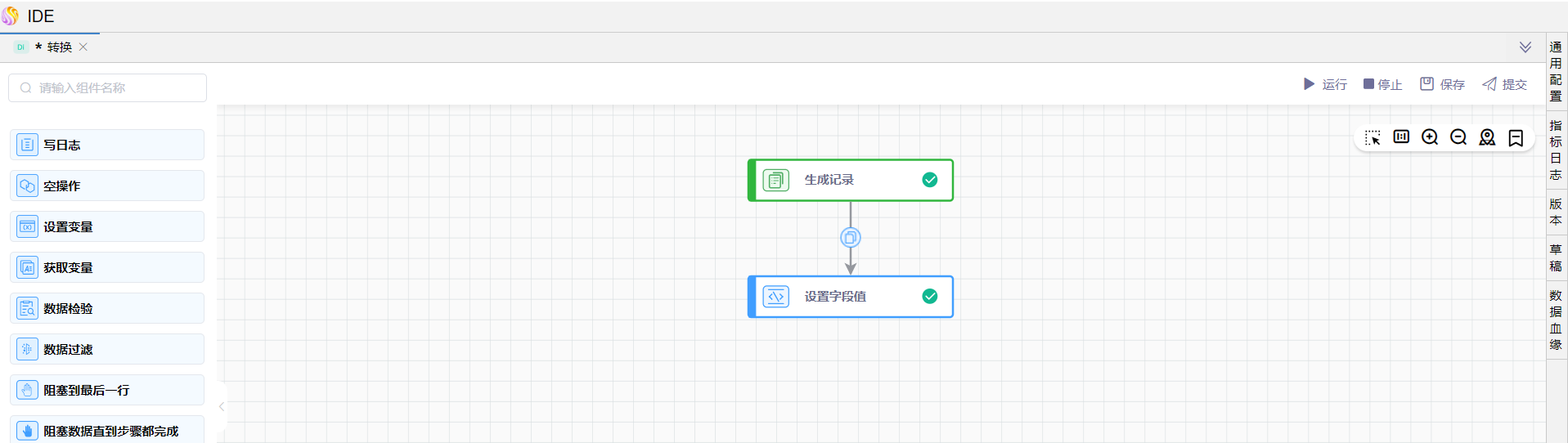Click the copy icon on the connector line
1568x443 pixels.
(x=851, y=238)
